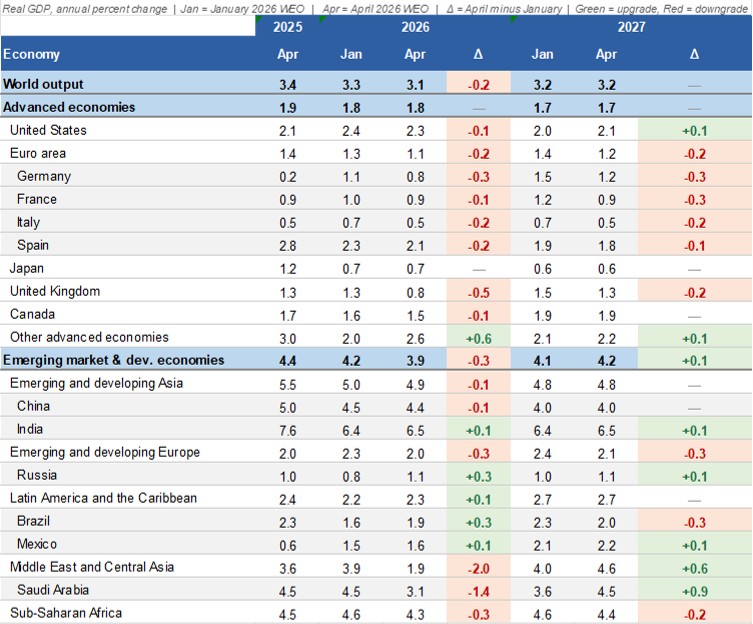The image size is (753, 624).
Task: Click the Economy column header cell
Action: [x=31, y=55]
